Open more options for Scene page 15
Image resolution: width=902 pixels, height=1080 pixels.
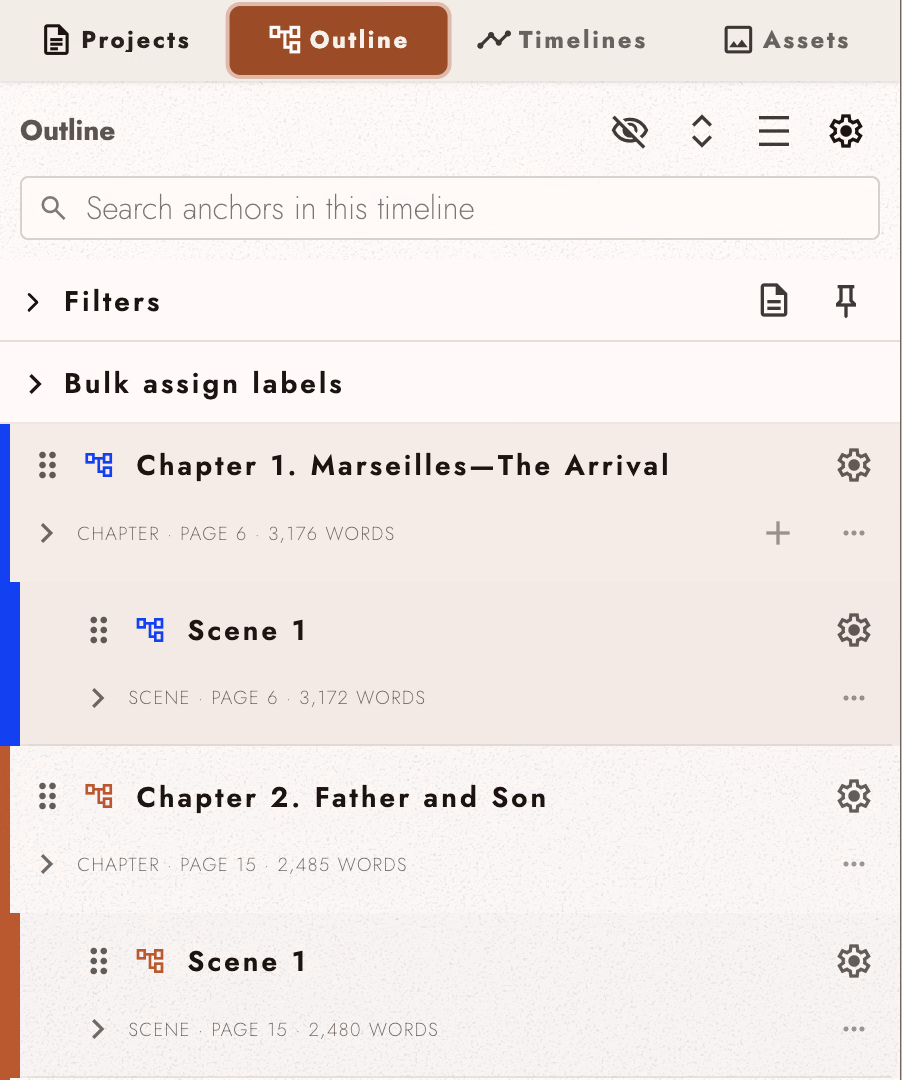[x=854, y=1029]
